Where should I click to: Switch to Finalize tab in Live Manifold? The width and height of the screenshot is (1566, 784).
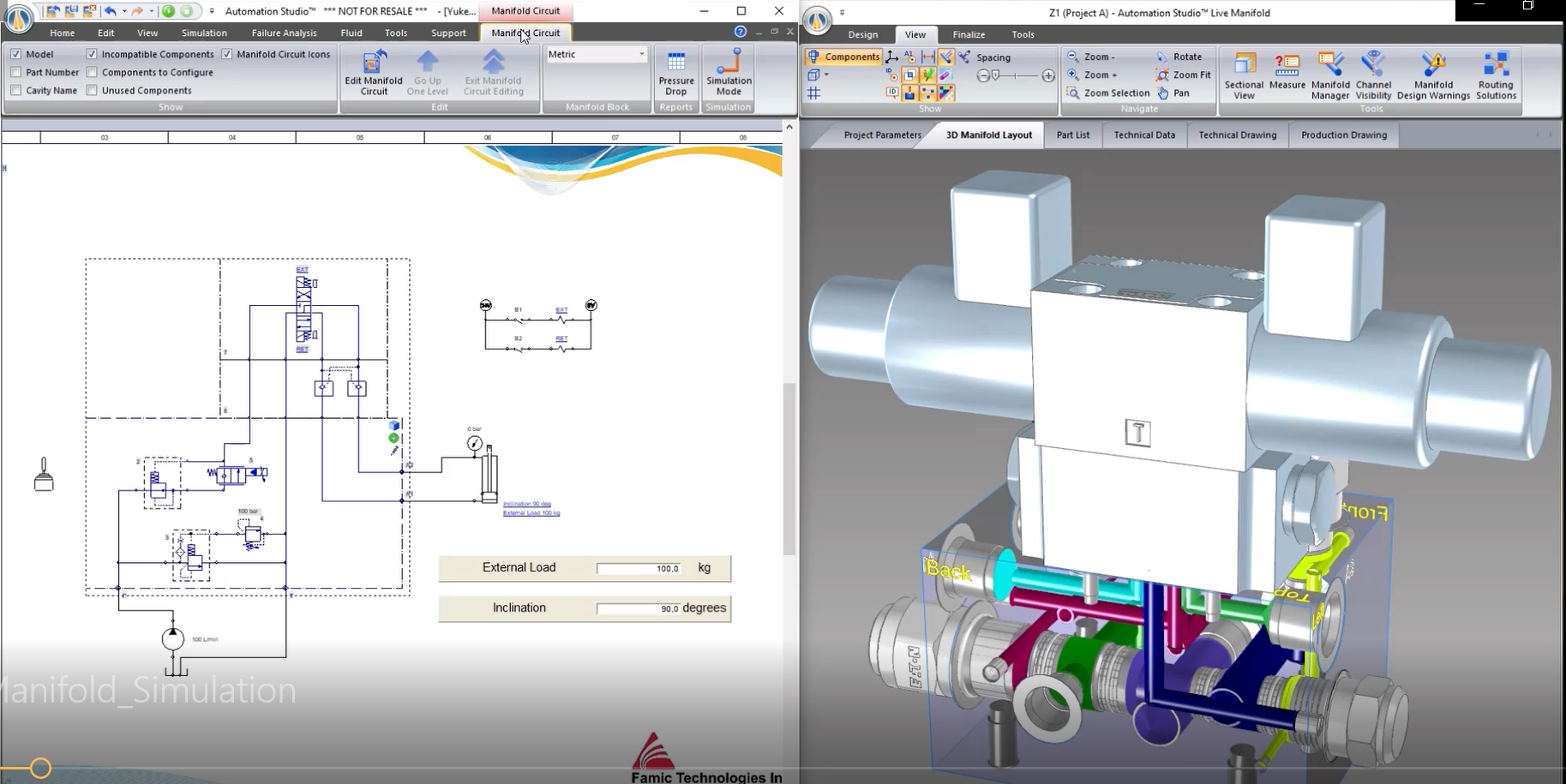[x=969, y=34]
